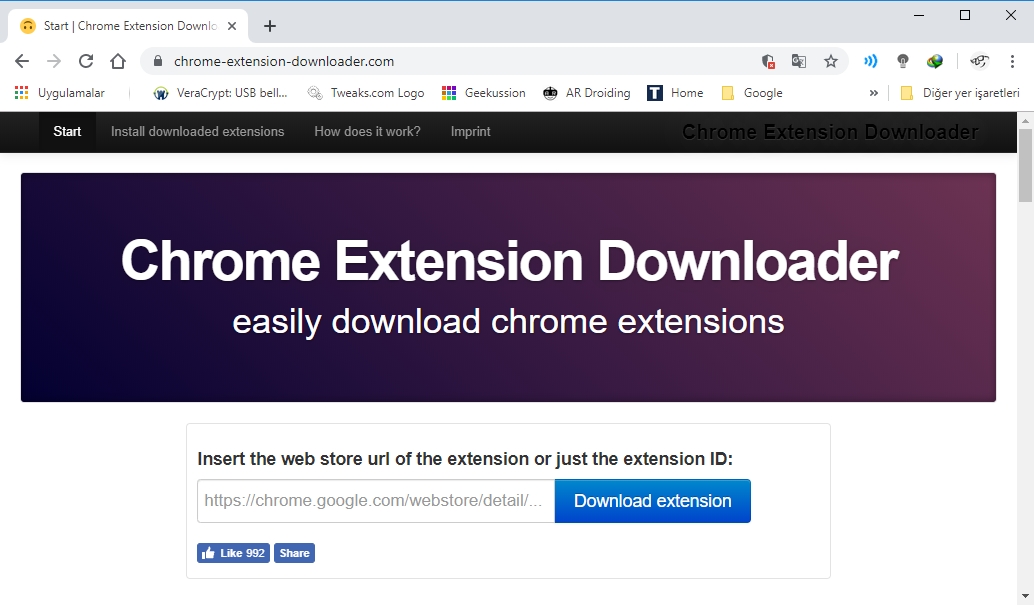Select the Start | Chrome Extension Downloader tab
The image size is (1034, 605).
(129, 26)
